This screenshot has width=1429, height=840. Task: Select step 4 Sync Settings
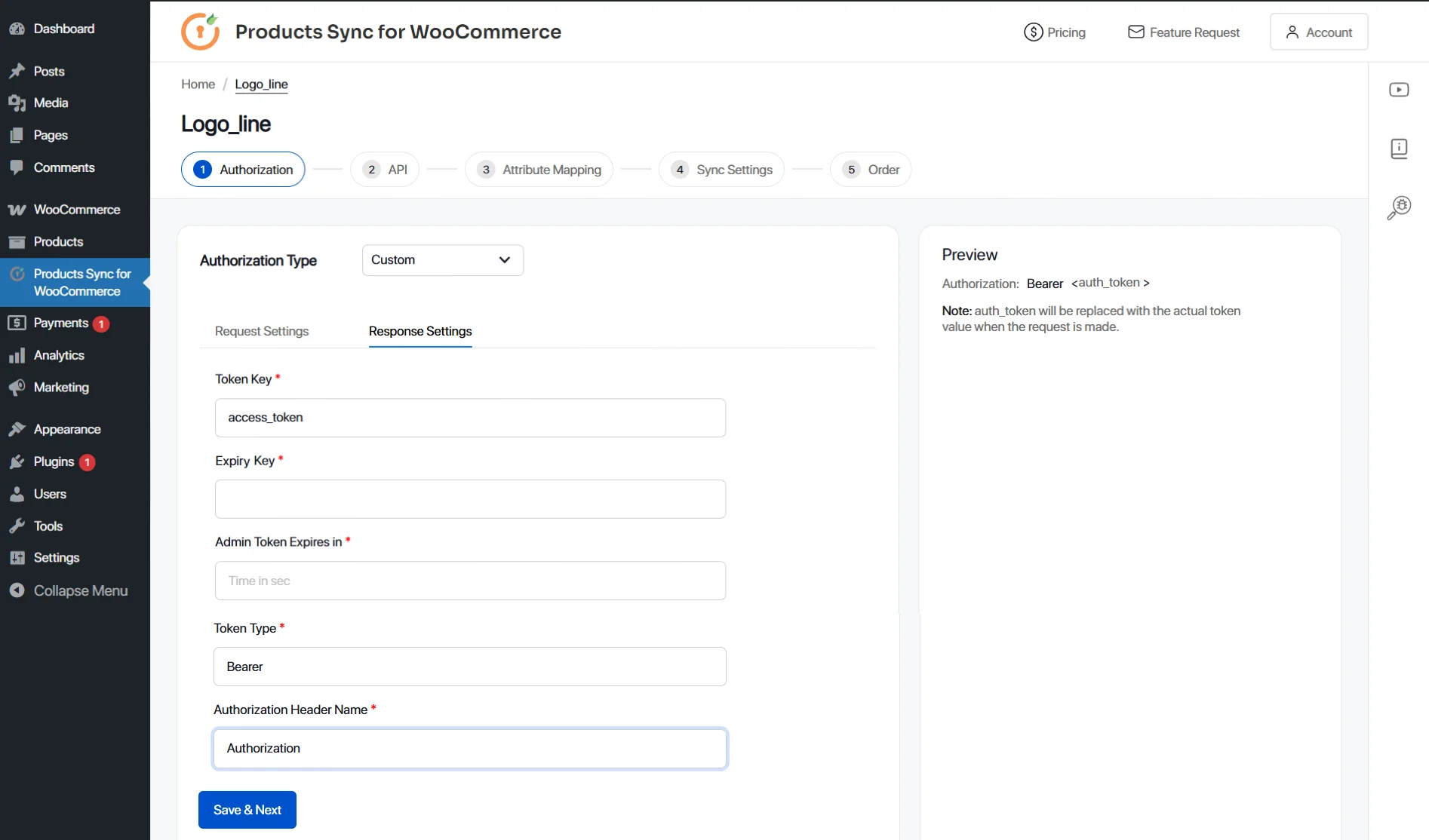click(721, 169)
